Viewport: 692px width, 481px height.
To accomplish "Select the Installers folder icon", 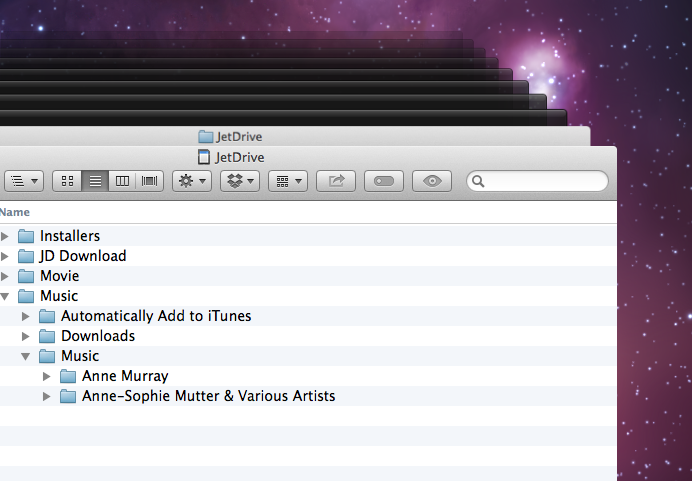I will pos(26,236).
